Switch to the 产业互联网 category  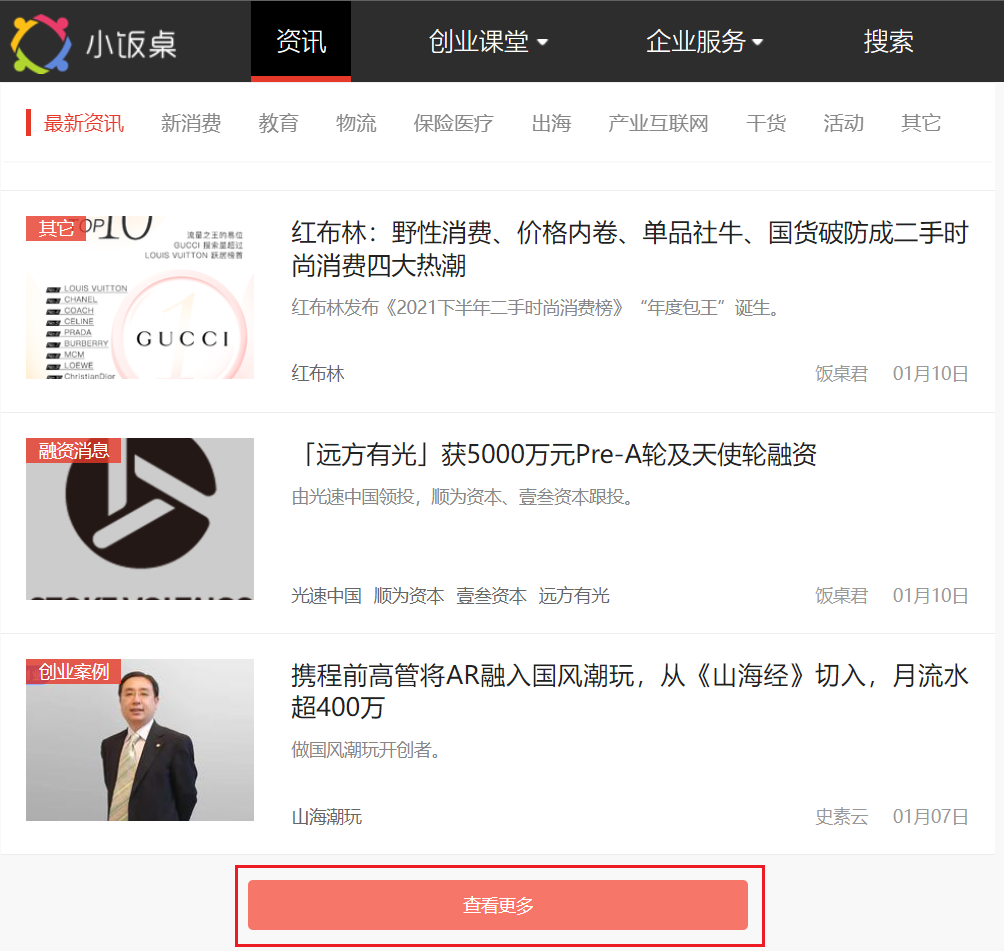tap(658, 123)
